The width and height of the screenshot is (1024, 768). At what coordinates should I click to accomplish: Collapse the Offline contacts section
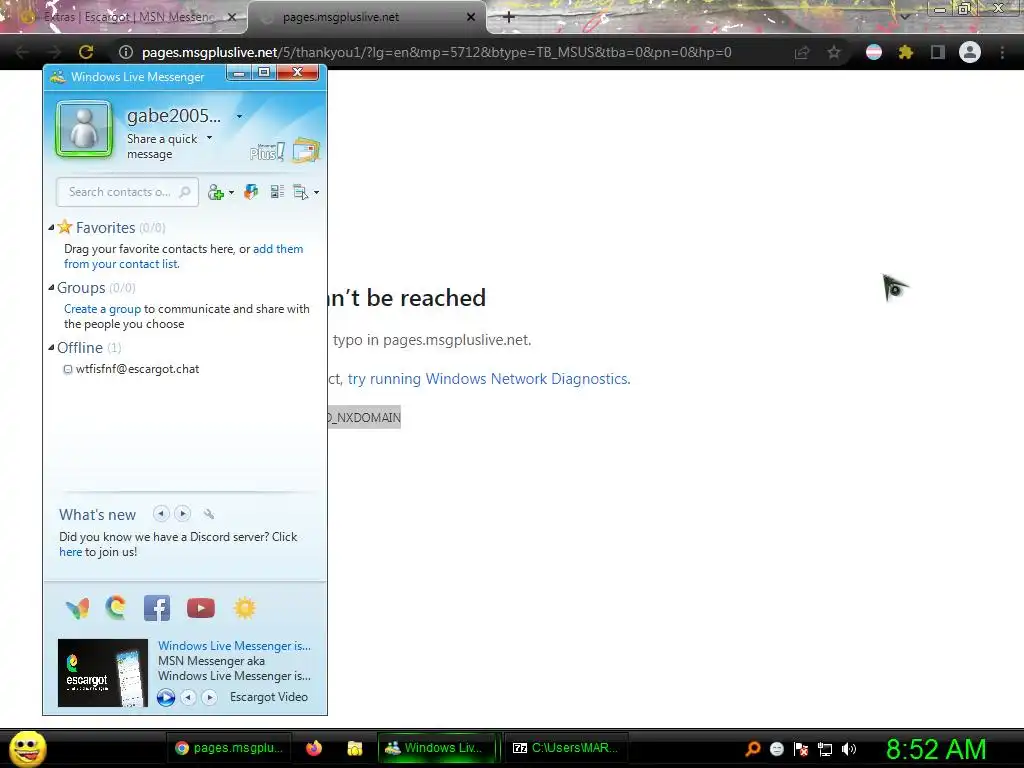(52, 347)
